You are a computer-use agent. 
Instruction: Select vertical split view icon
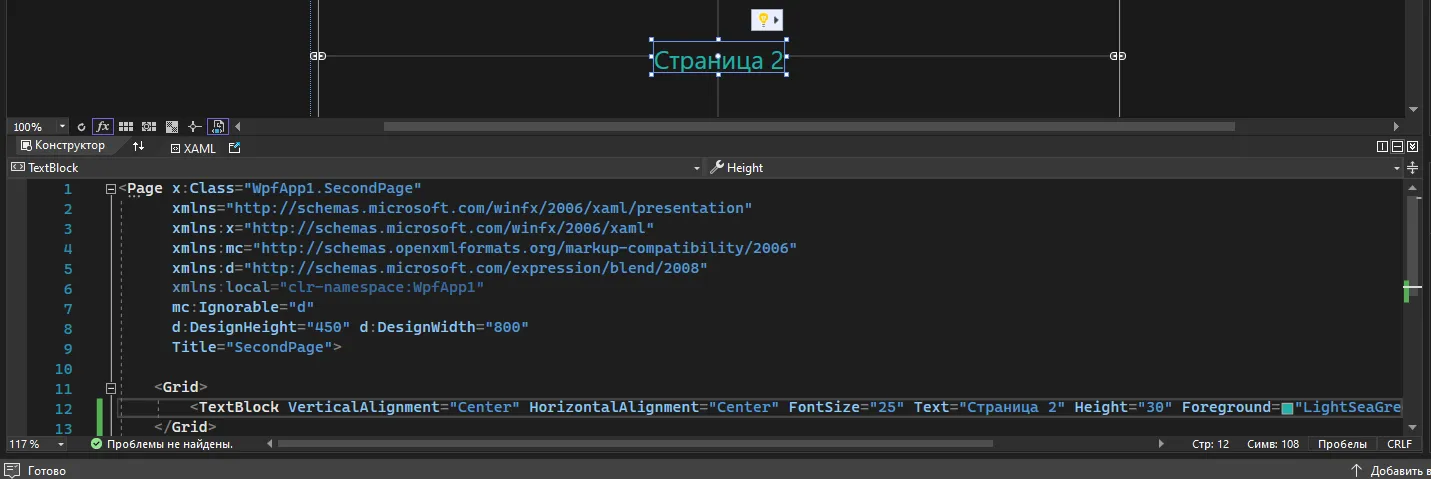[1382, 147]
